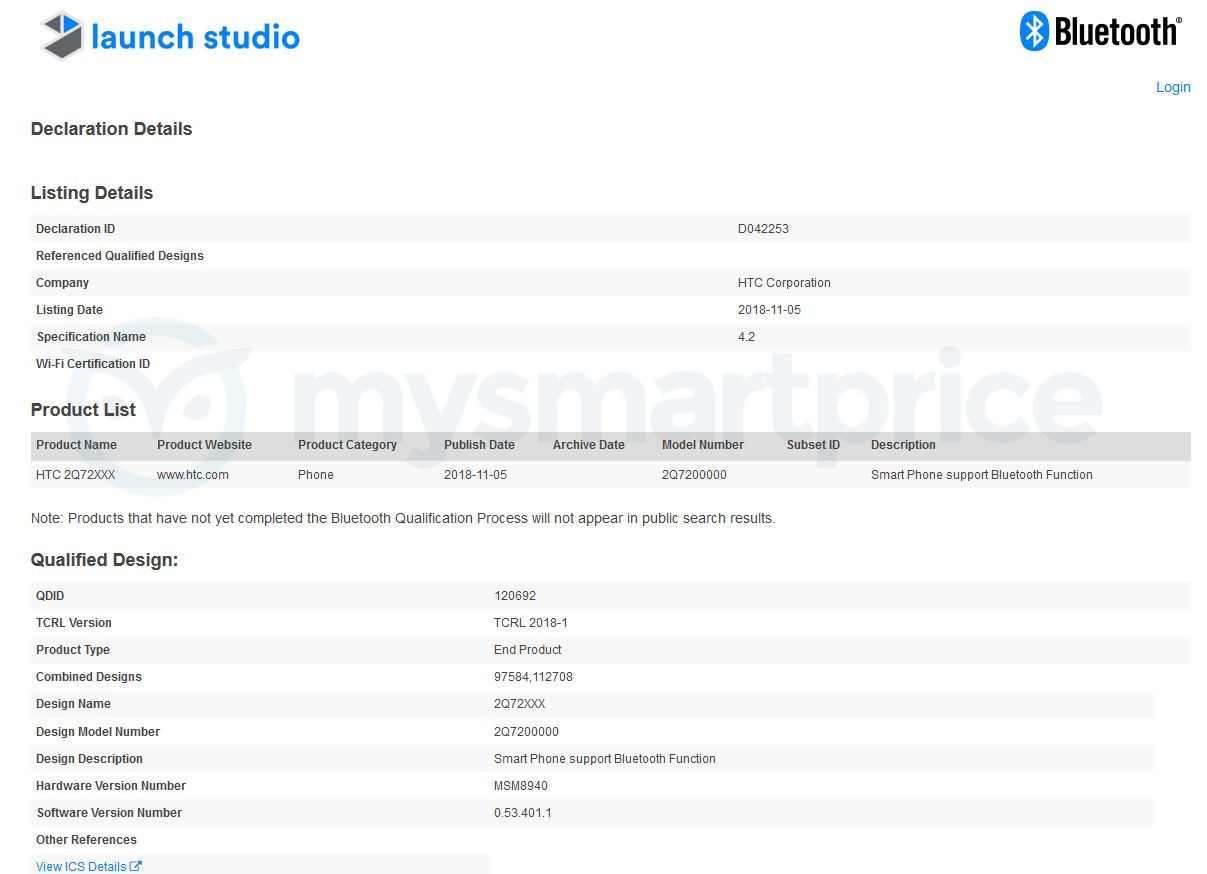Click the TCRL Version label
Screen dimensions: 1207x874
[74, 623]
